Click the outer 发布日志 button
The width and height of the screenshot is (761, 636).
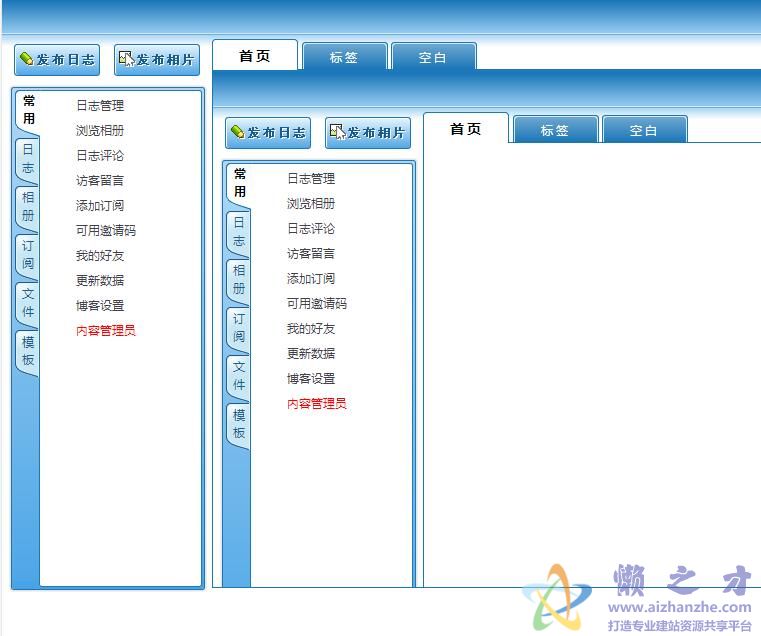57,60
